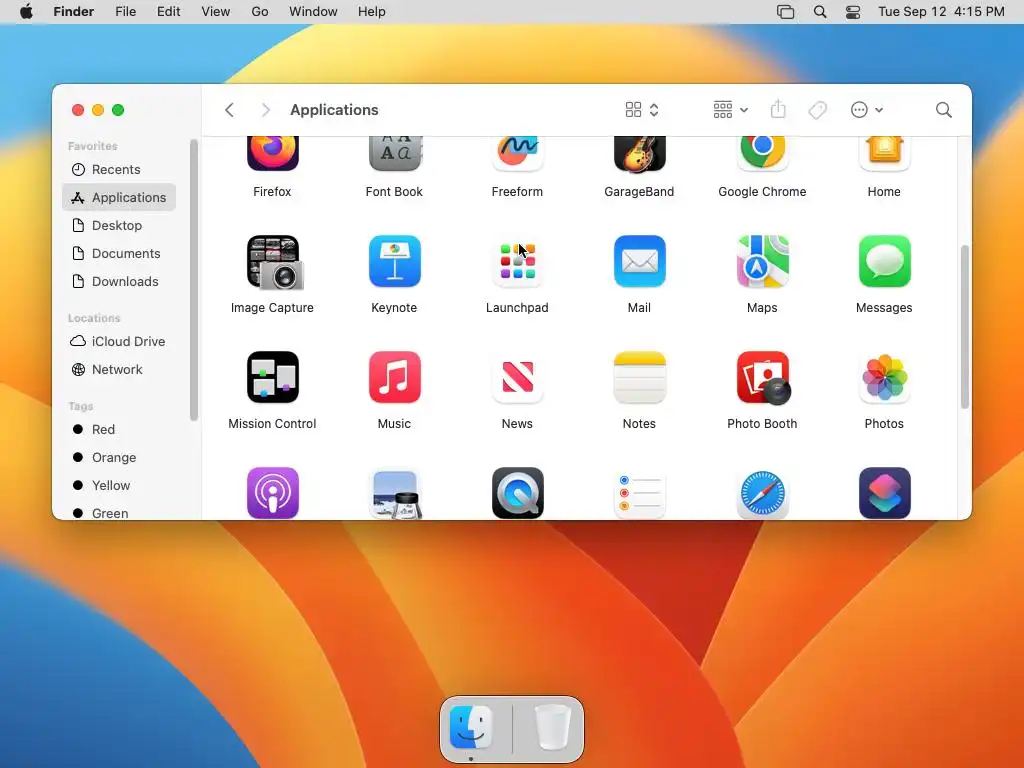The width and height of the screenshot is (1024, 768).
Task: Open the Finder menu in menu bar
Action: (74, 12)
